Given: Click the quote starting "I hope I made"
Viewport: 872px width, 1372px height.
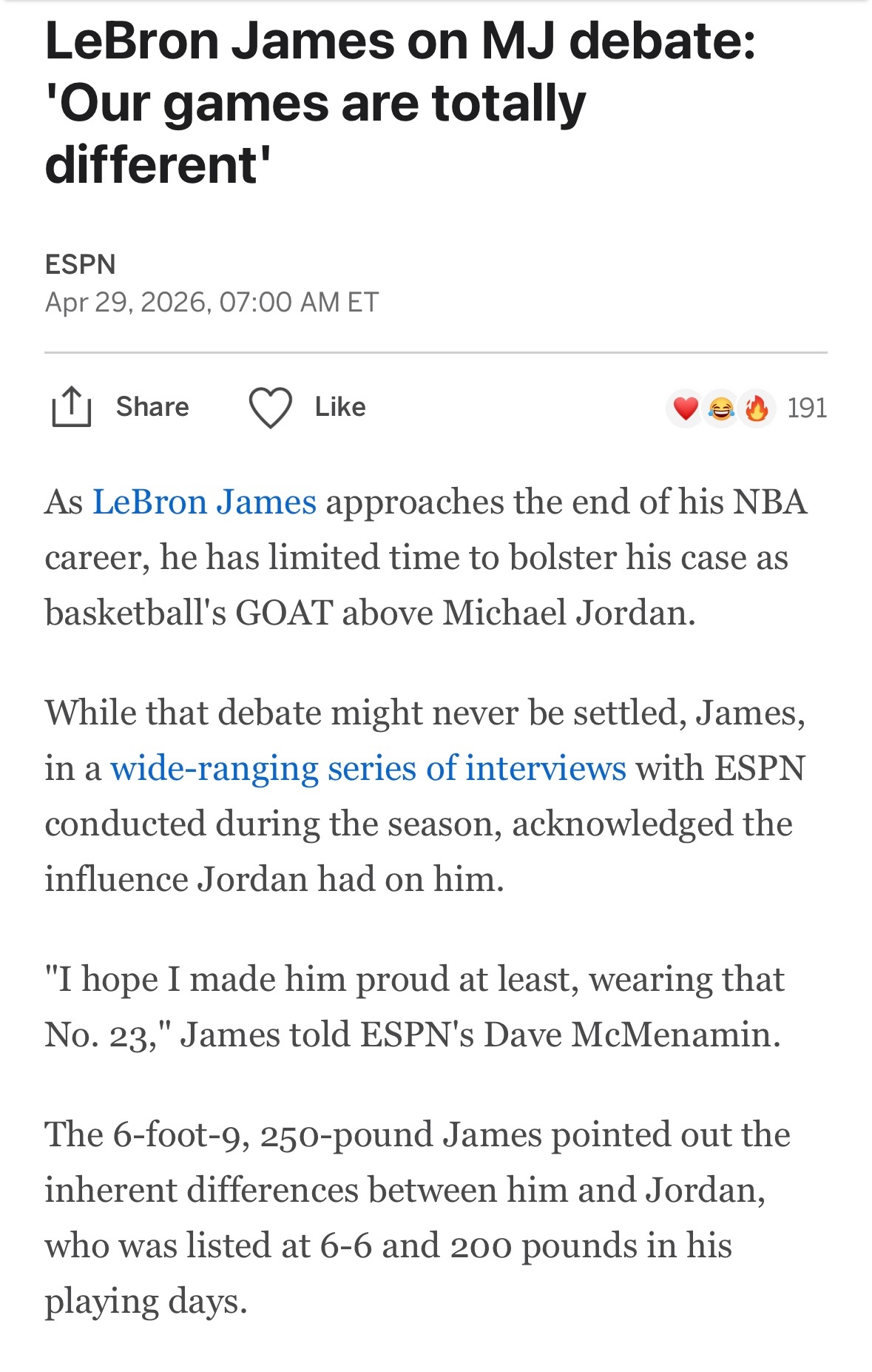Looking at the screenshot, I should [414, 979].
